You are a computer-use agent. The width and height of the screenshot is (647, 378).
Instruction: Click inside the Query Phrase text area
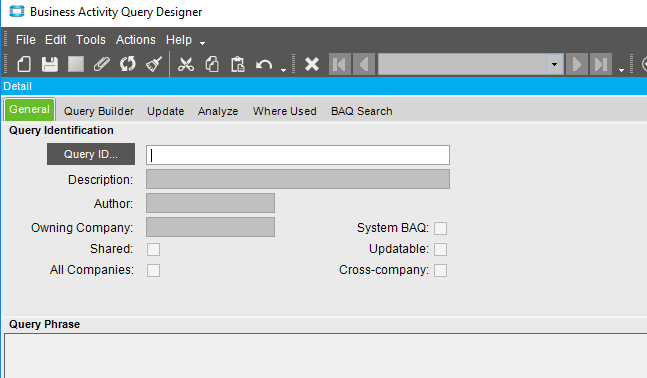click(326, 356)
